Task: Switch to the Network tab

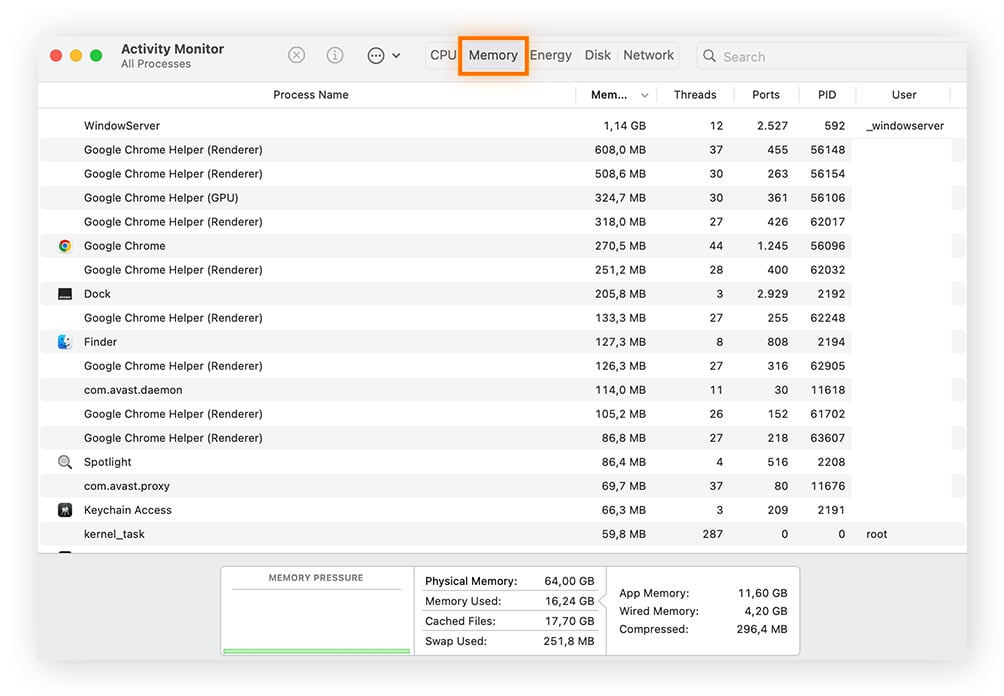Action: click(x=648, y=55)
